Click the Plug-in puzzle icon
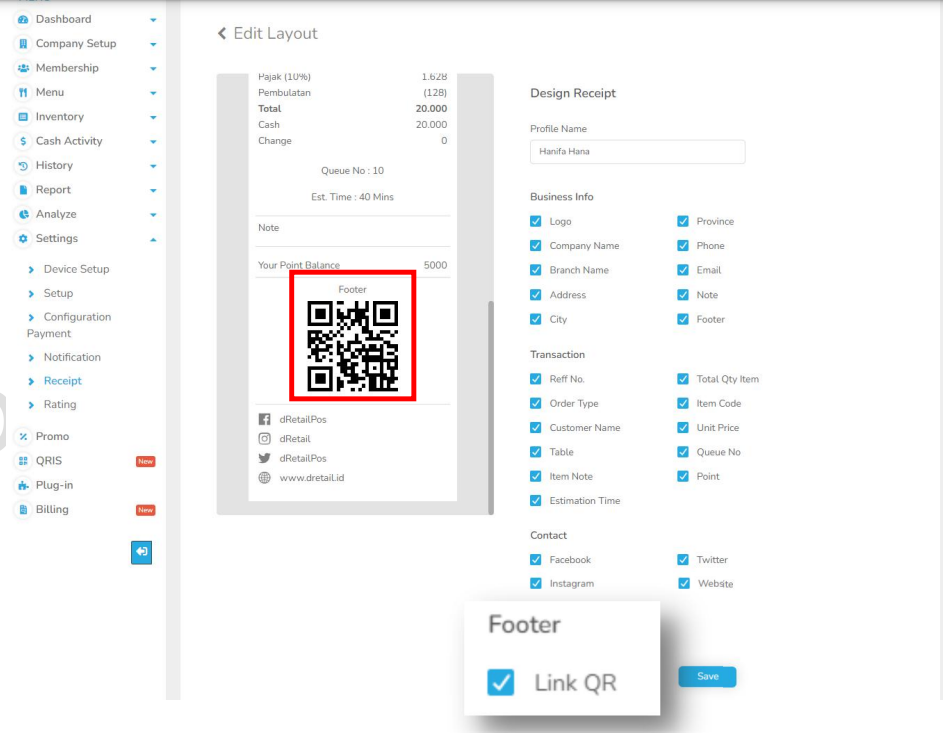 coord(23,485)
